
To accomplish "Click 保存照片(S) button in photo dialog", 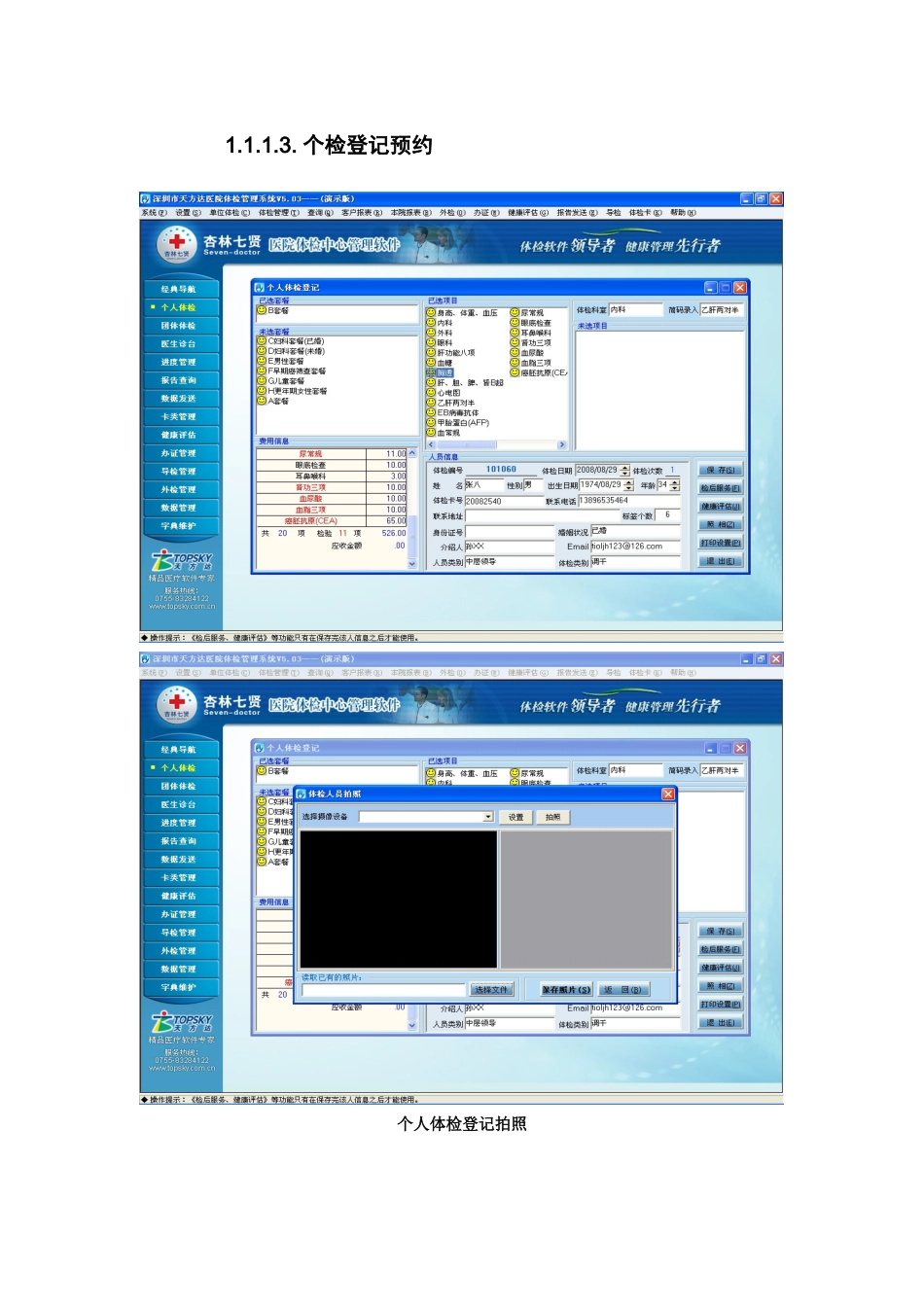I will (566, 990).
